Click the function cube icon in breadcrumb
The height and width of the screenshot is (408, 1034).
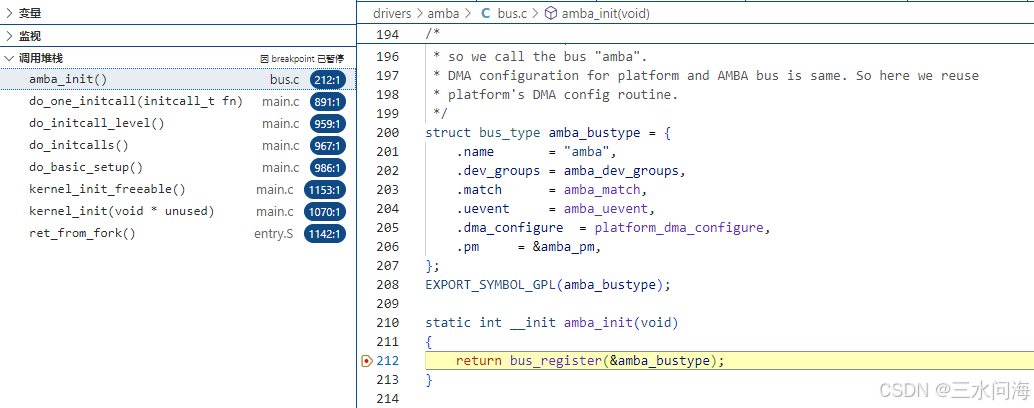coord(551,13)
